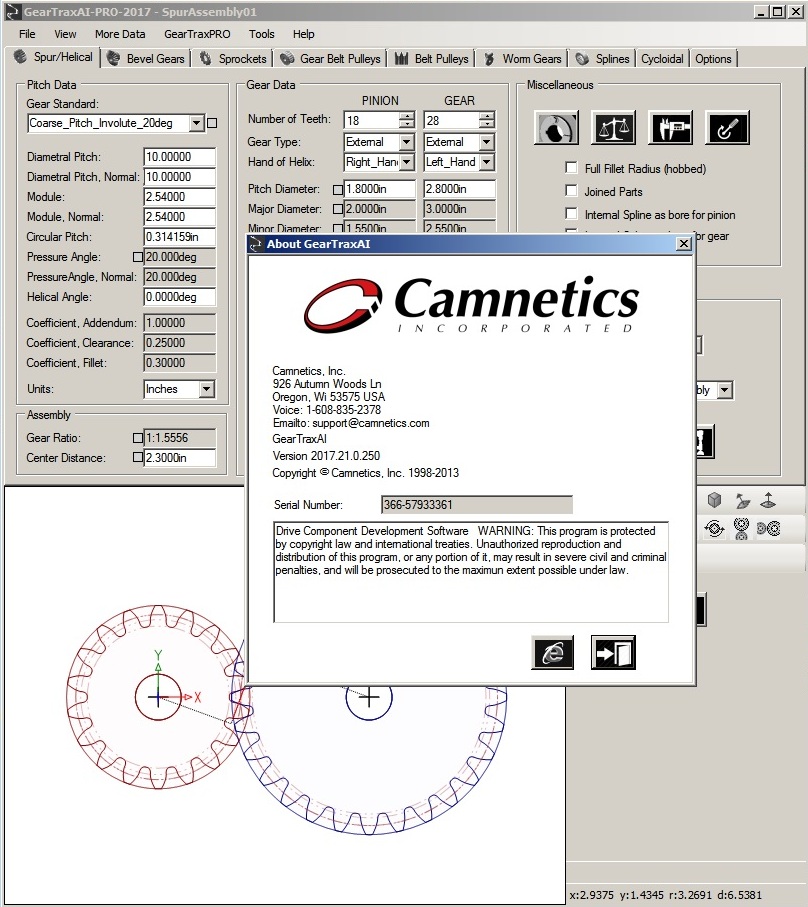Click the Helical Angle input field
The width and height of the screenshot is (808, 907).
point(179,297)
